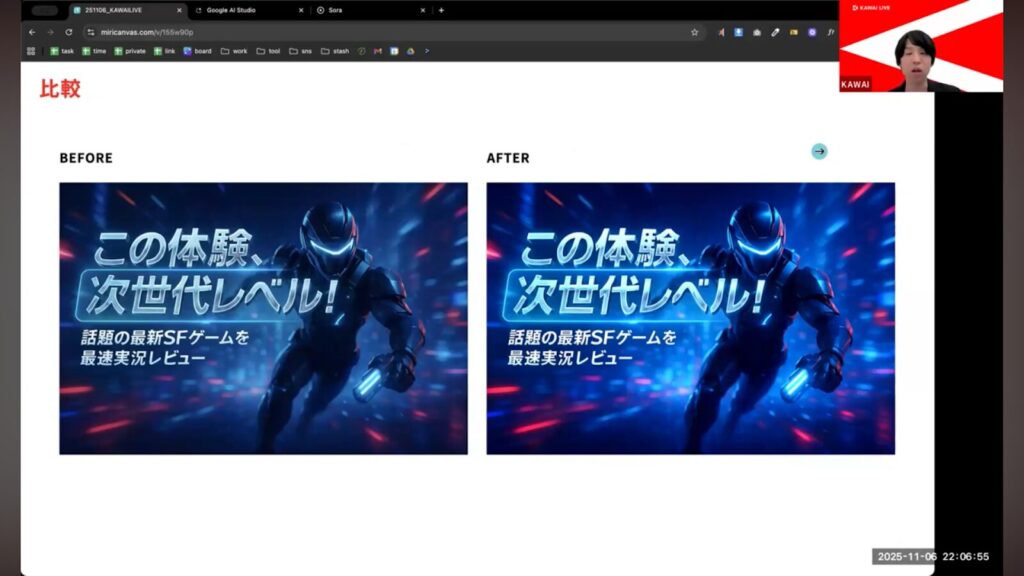Bookmark this page with the star icon
Viewport: 1024px width, 576px height.
(695, 32)
